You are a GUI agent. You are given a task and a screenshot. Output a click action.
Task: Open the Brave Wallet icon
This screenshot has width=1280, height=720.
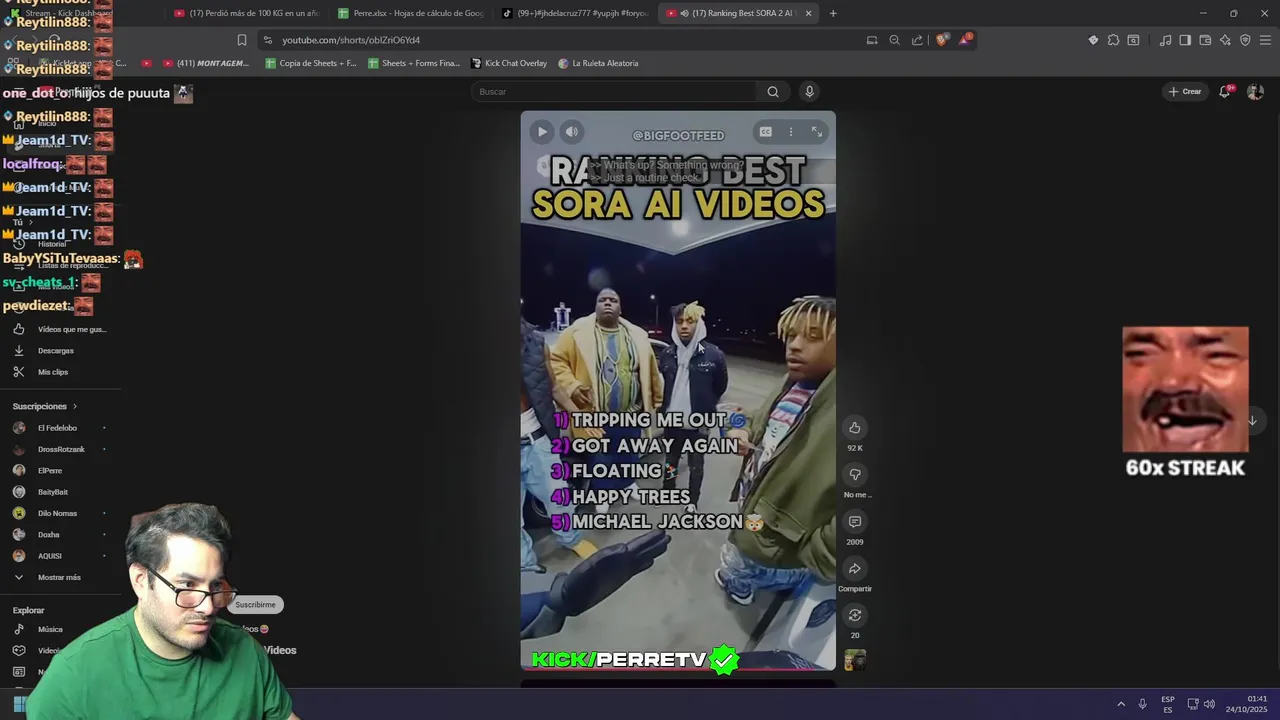point(1205,40)
